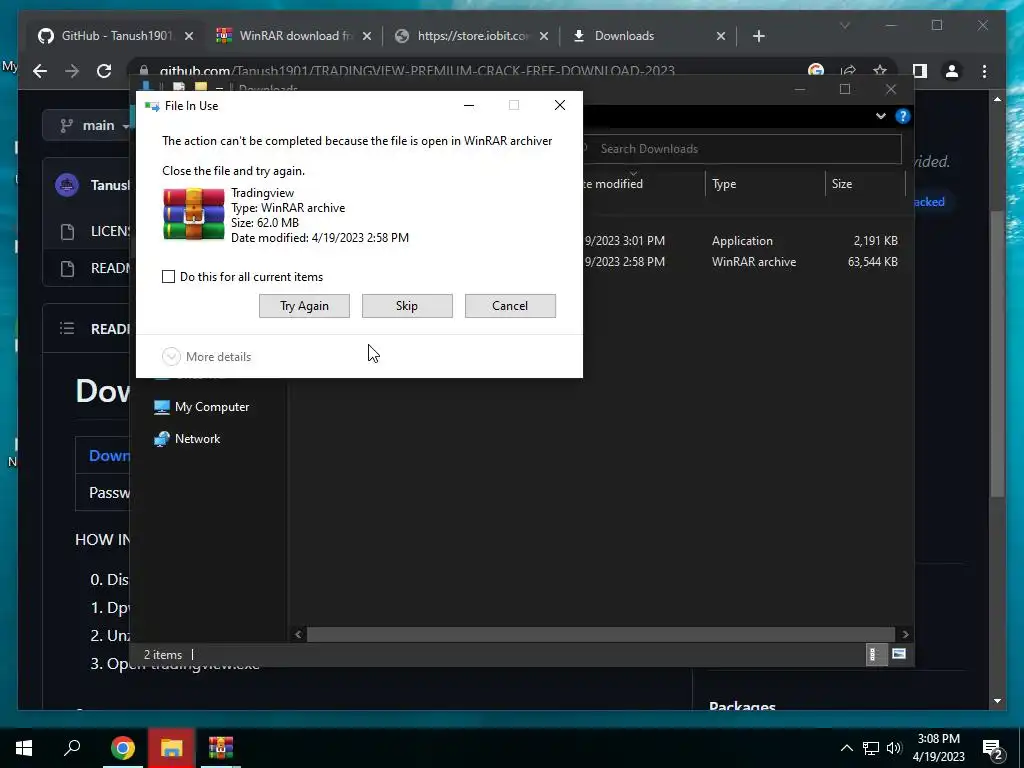Check 'Do this for all current items'
This screenshot has height=768, width=1024.
pos(168,277)
